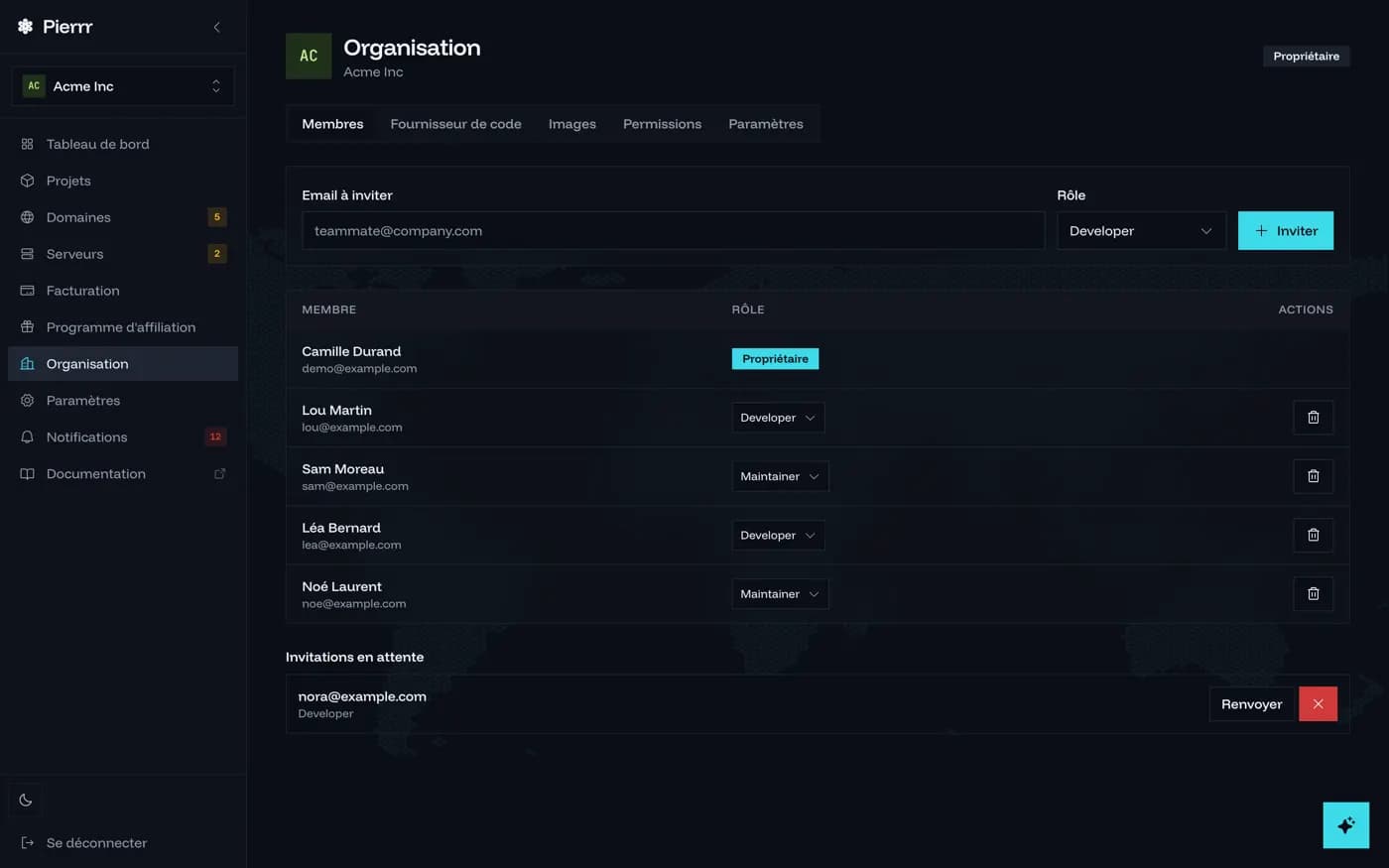The width and height of the screenshot is (1389, 868).
Task: Open Notifications in the sidebar
Action: pyautogui.click(x=123, y=437)
